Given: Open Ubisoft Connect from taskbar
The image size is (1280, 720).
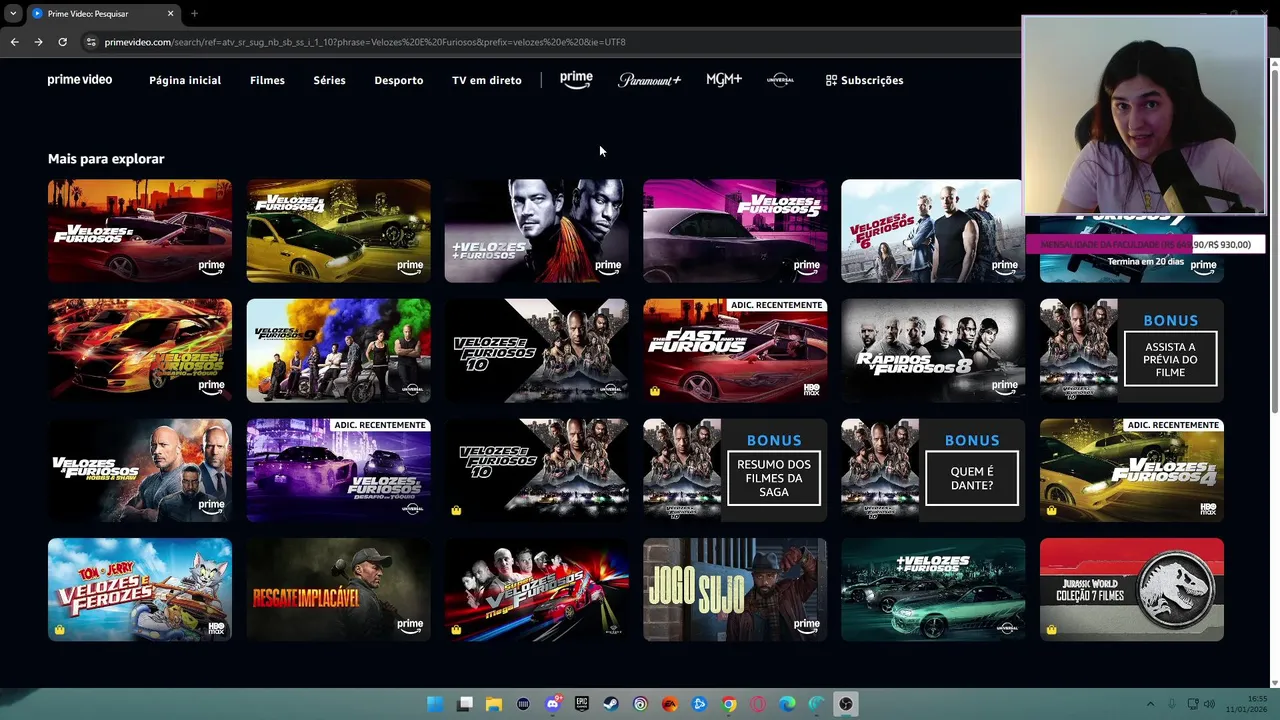Looking at the screenshot, I should pyautogui.click(x=640, y=704).
